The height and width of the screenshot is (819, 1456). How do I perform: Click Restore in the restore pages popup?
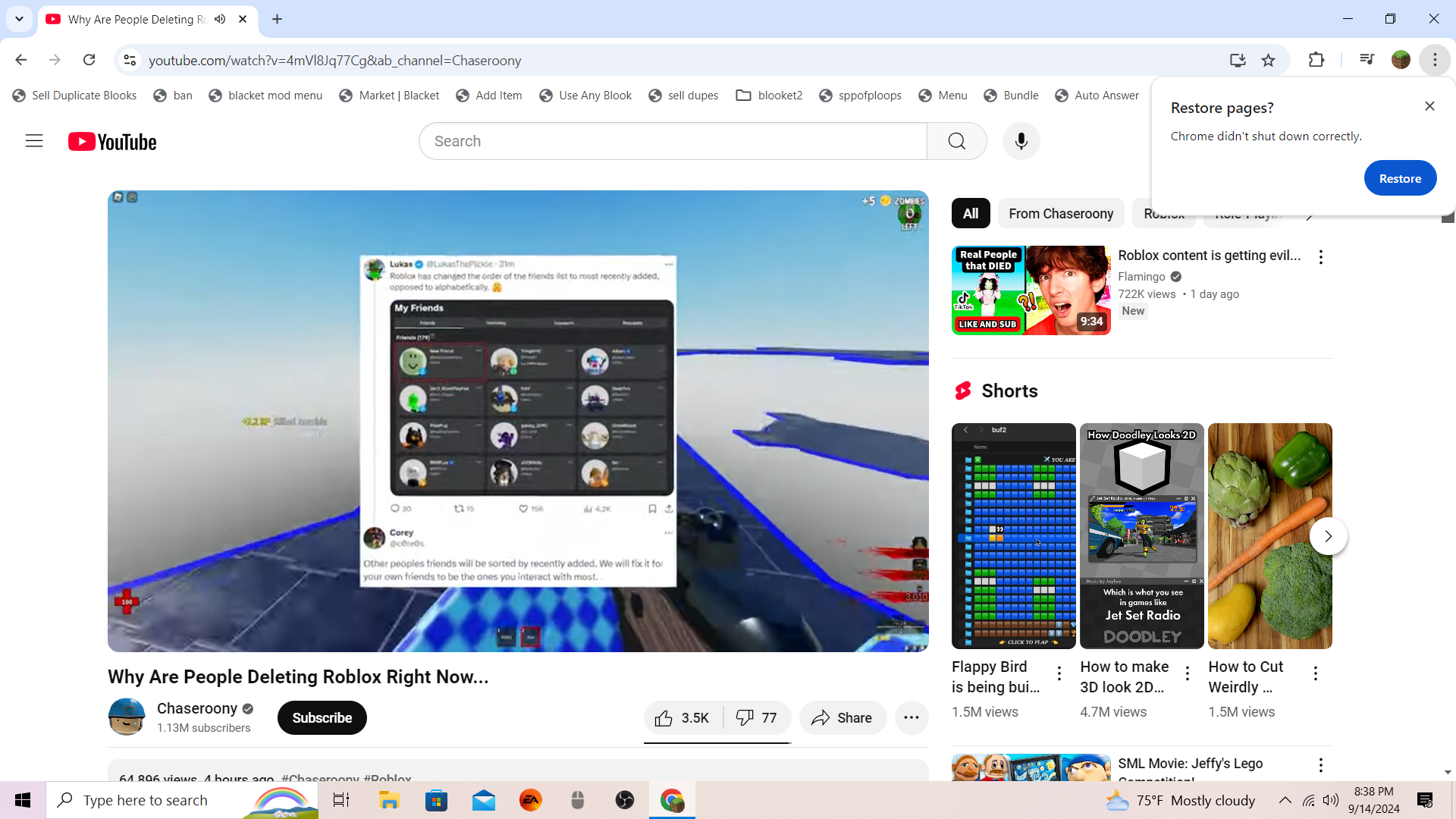pyautogui.click(x=1399, y=179)
